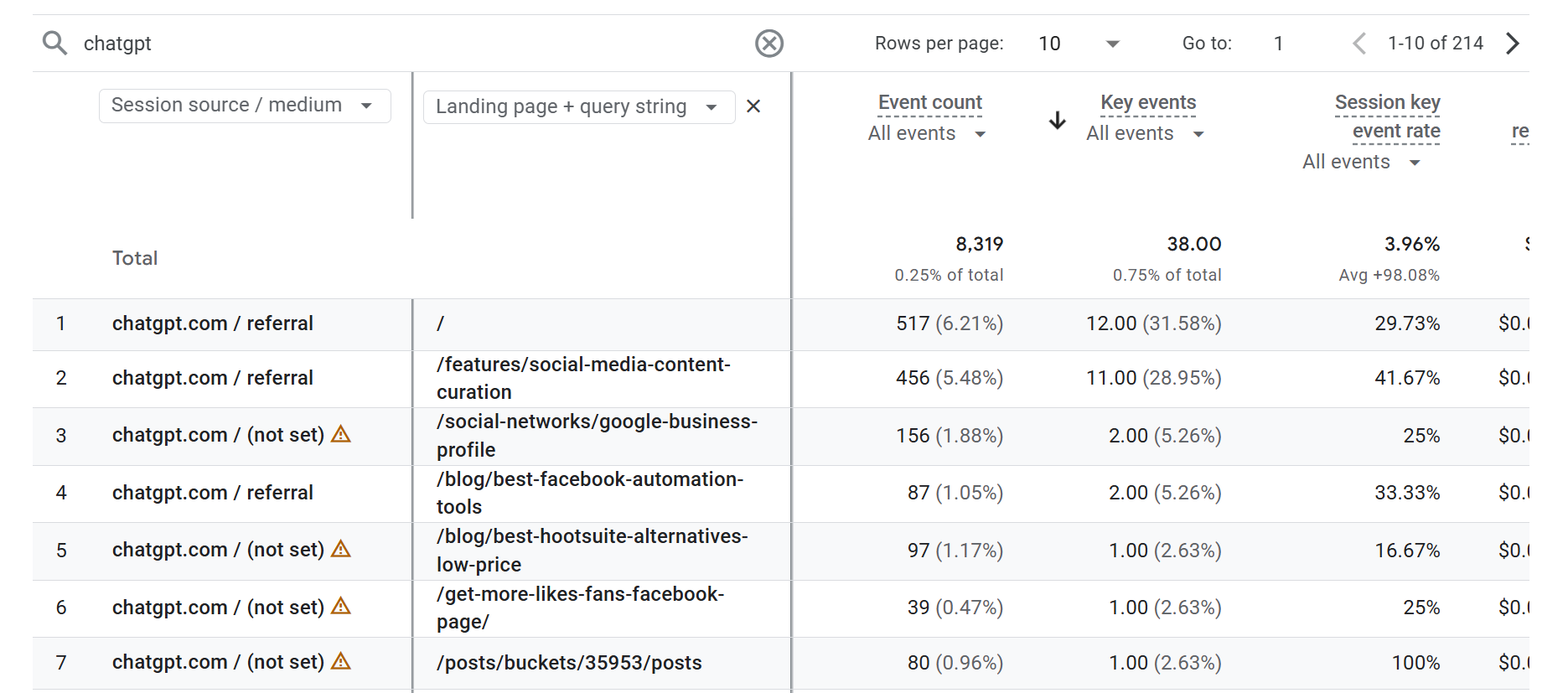Click the /blog/best-facebook-automation-tools landing page
Viewport: 1568px width, 693px height.
(x=590, y=493)
